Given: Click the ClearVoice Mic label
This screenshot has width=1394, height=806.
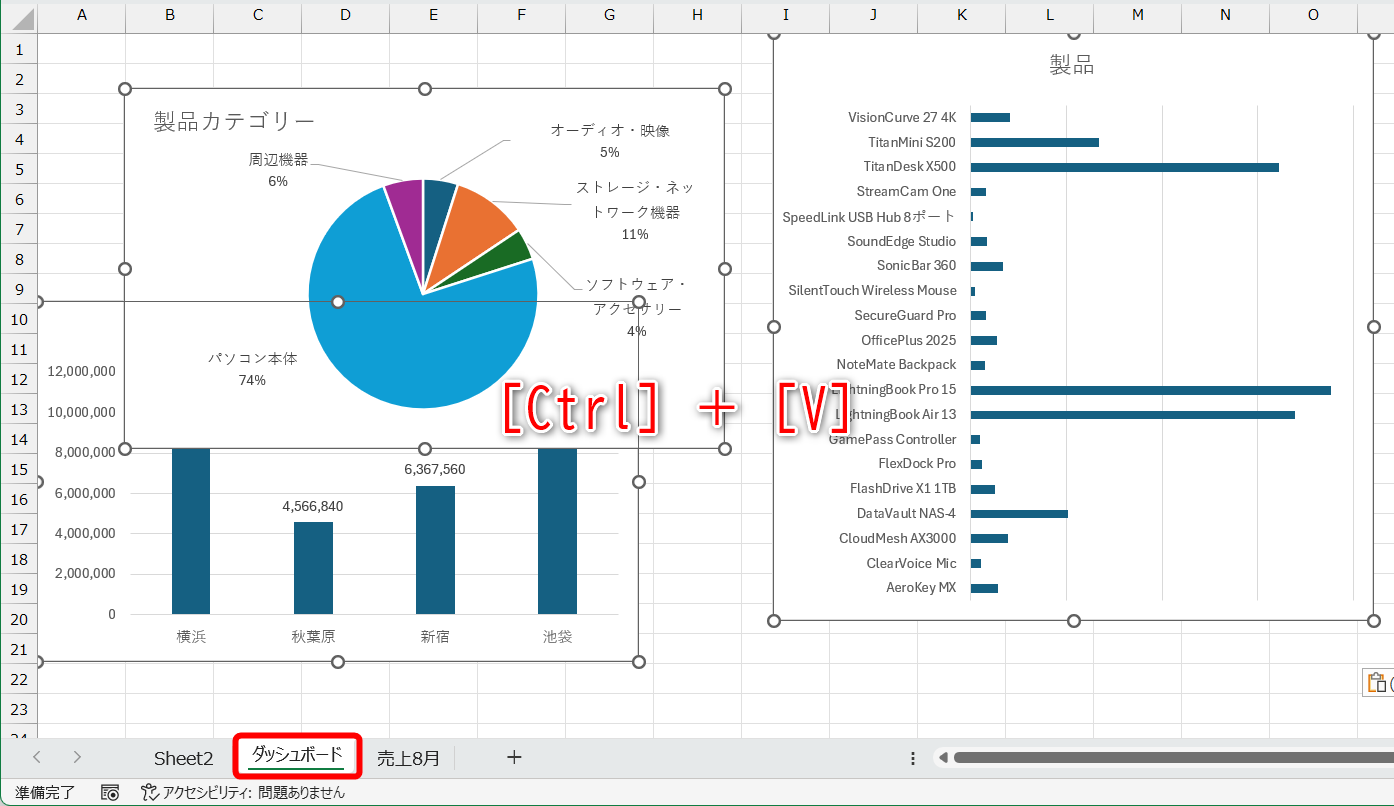Looking at the screenshot, I should (x=912, y=563).
